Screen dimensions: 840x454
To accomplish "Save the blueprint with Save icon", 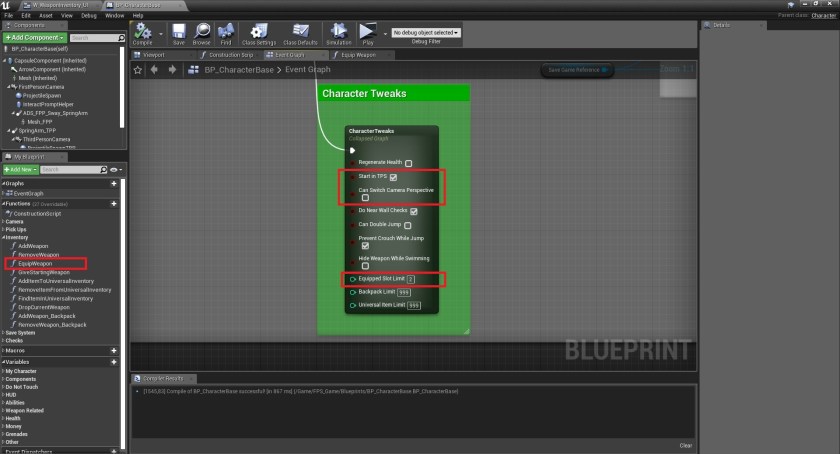I will pos(178,33).
